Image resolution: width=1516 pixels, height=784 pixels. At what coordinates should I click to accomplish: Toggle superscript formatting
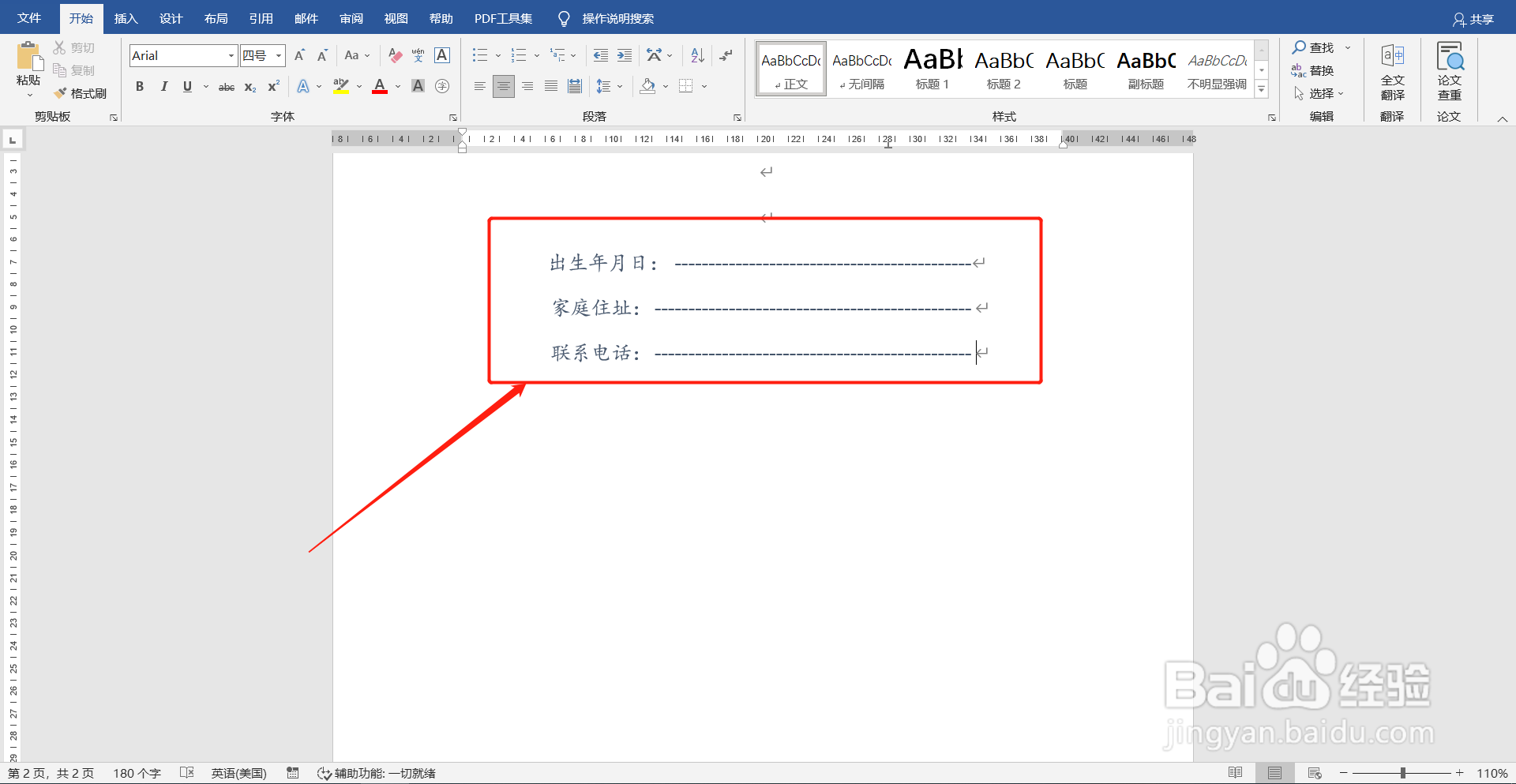(273, 86)
